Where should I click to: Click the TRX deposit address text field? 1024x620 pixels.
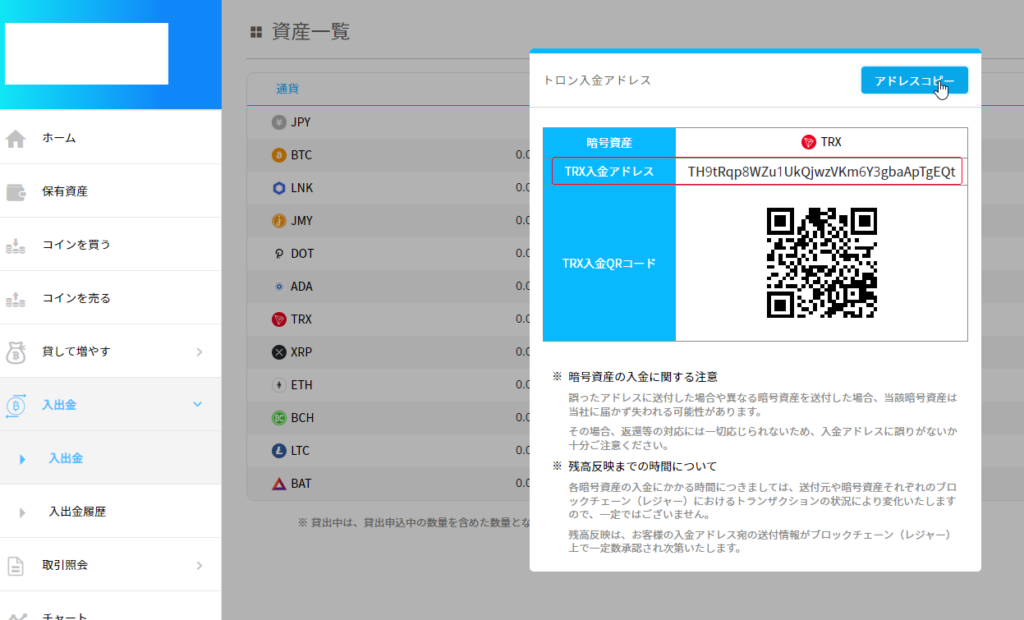coord(820,172)
